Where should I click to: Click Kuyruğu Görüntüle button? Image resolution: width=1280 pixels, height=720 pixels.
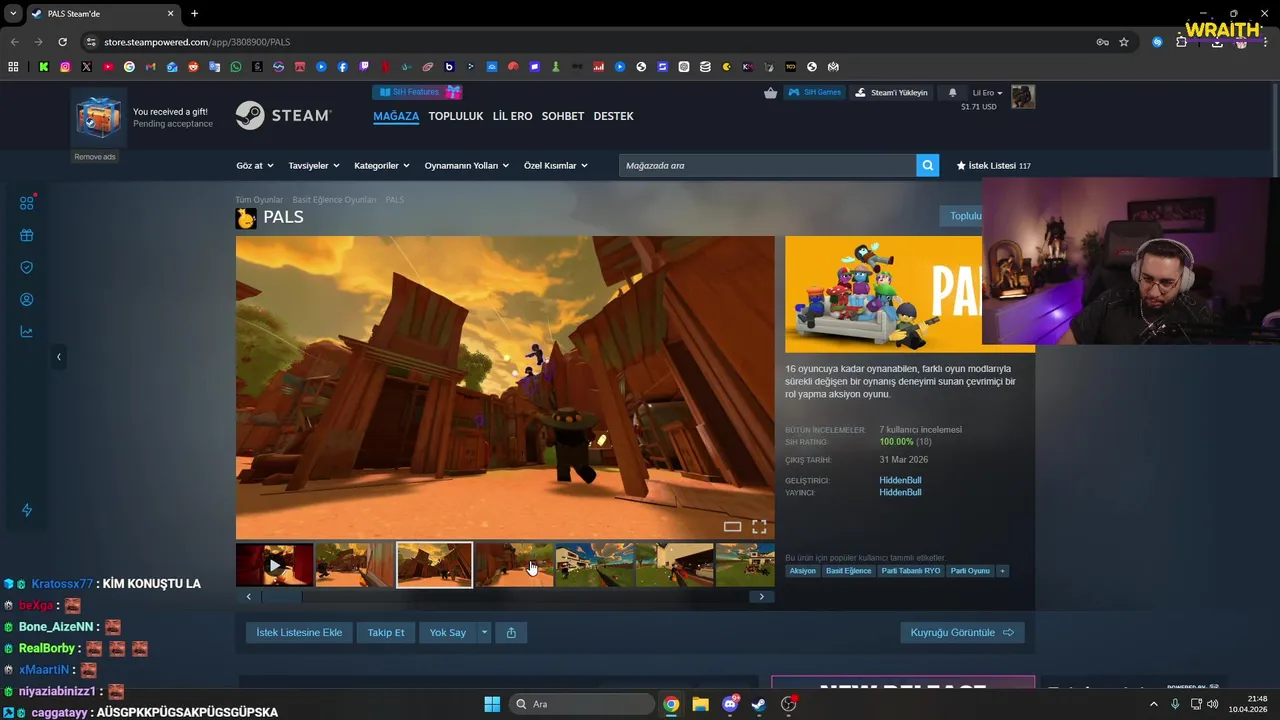tap(962, 632)
